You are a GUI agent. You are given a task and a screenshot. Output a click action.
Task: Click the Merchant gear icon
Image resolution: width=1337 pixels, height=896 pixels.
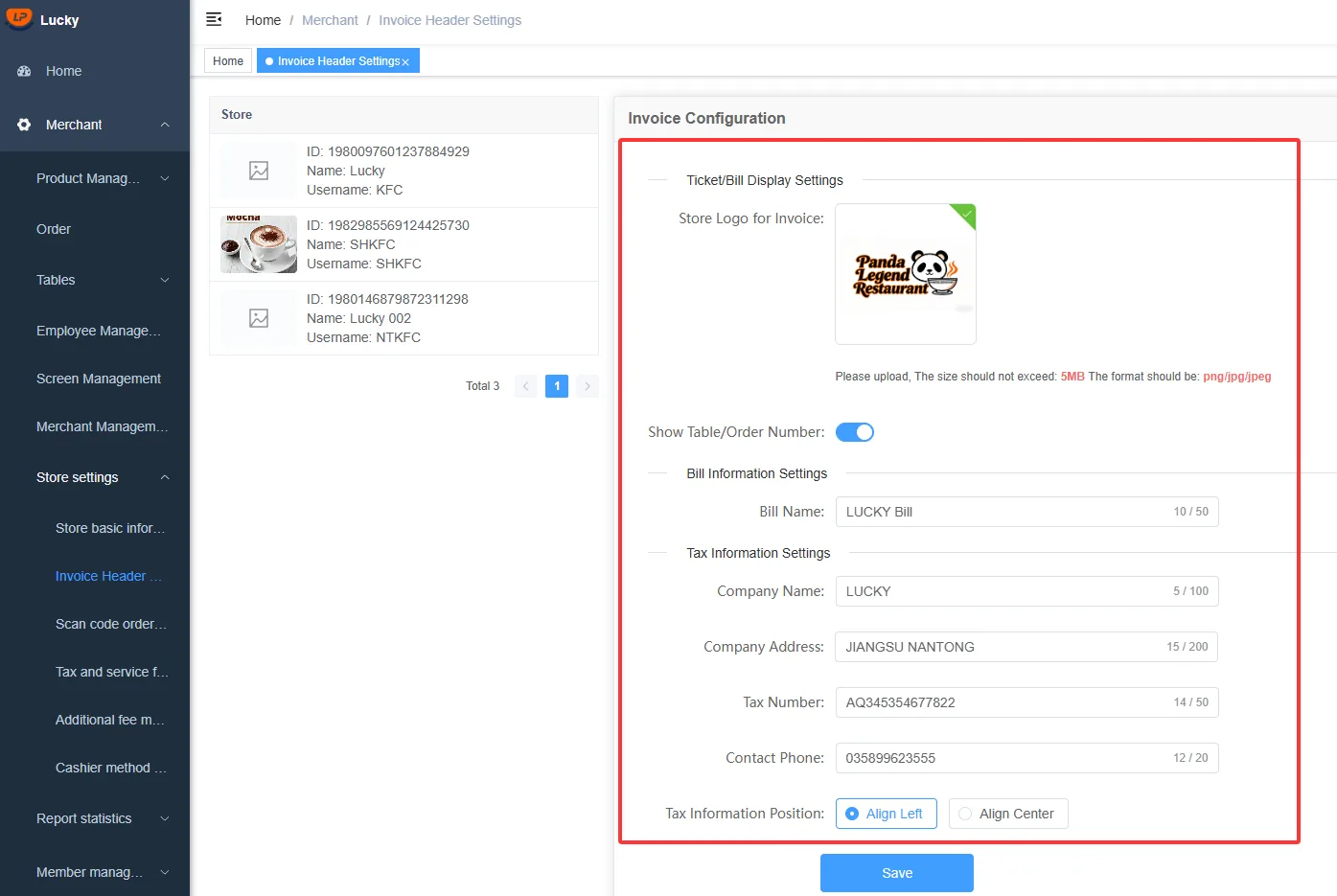tap(24, 125)
